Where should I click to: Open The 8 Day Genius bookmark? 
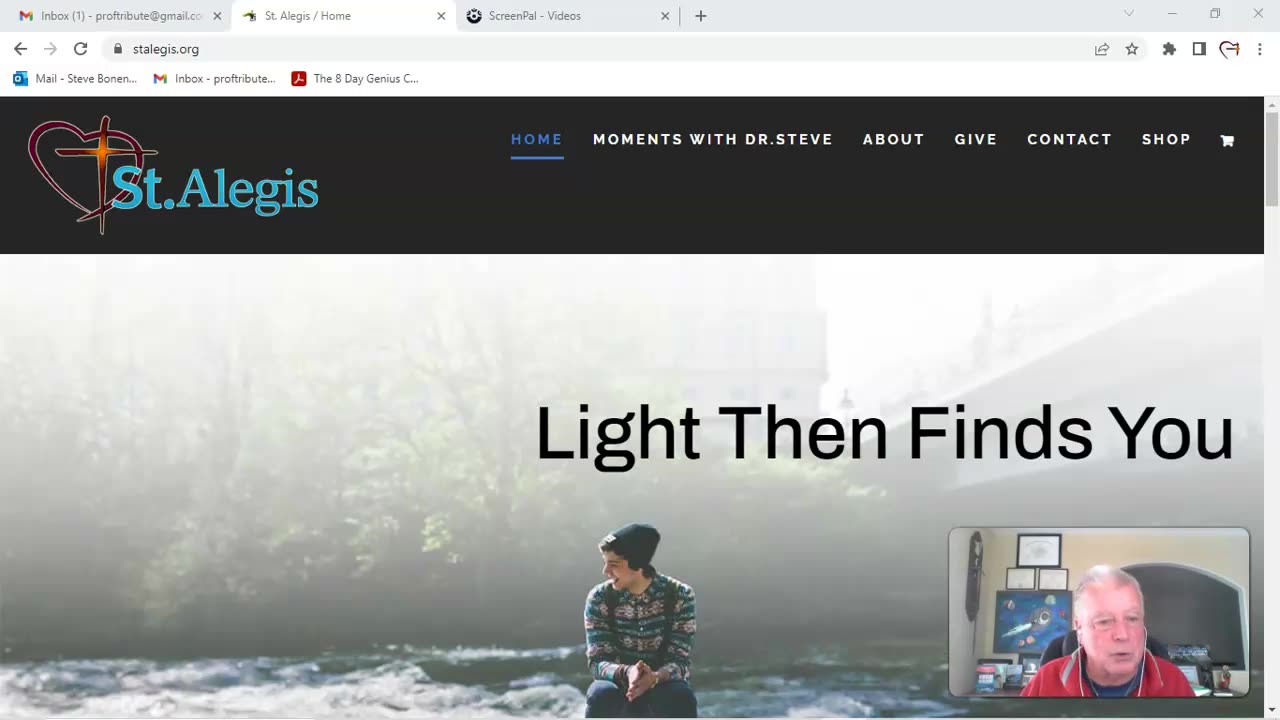[355, 78]
